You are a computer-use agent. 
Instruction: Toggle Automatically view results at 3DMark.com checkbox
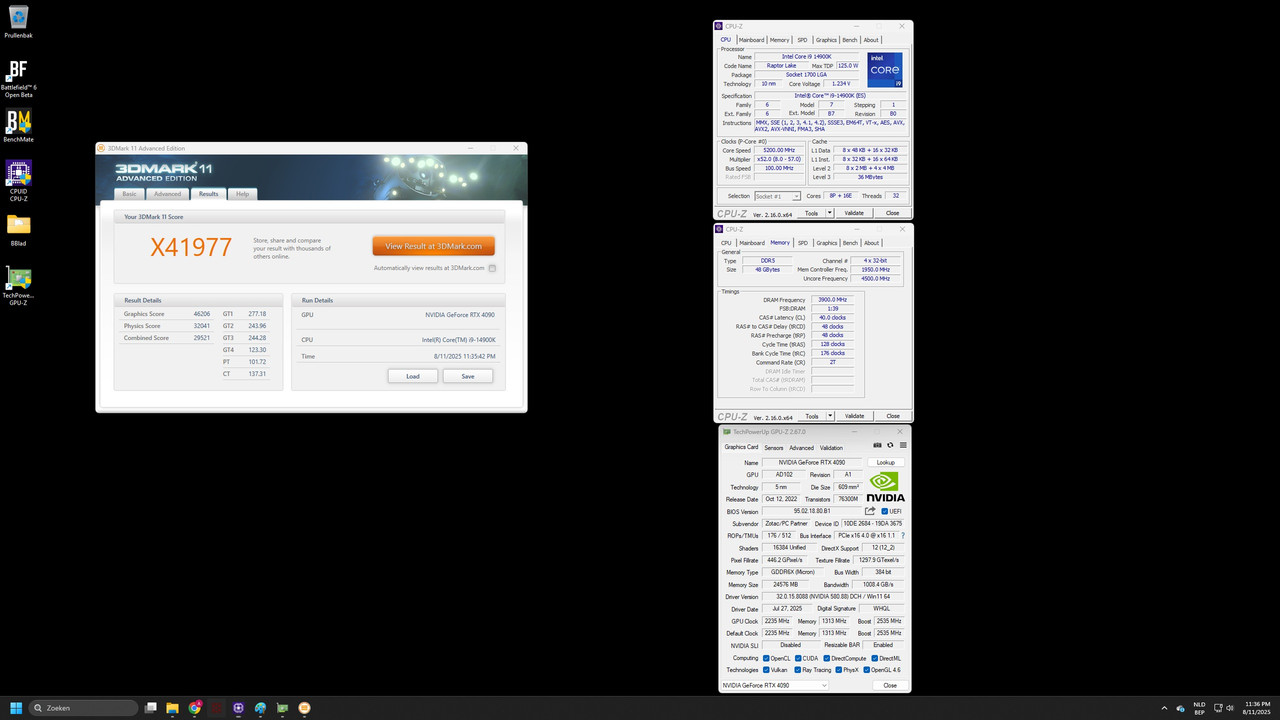tap(492, 268)
